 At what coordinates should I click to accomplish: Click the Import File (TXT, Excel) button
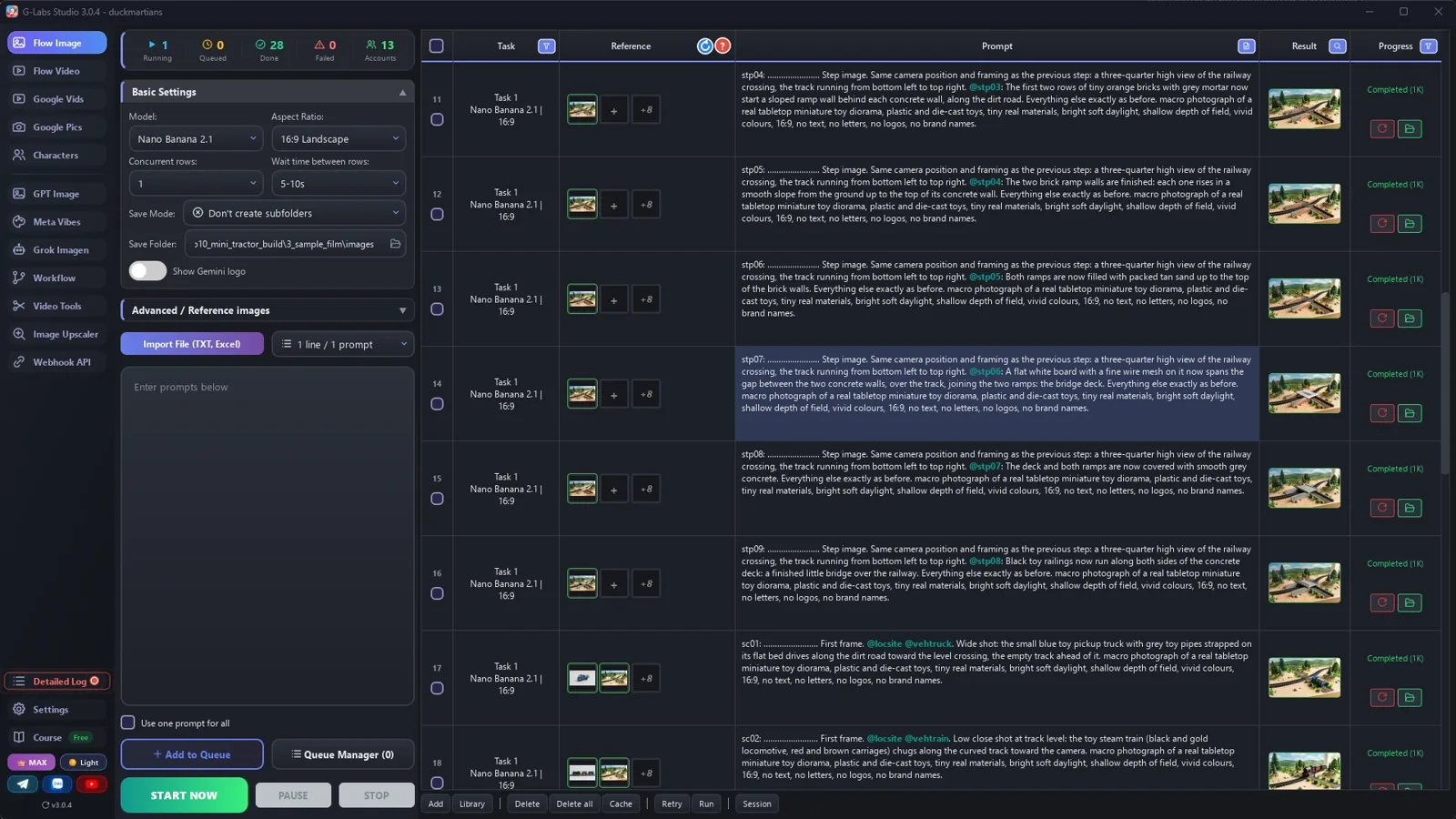tap(192, 344)
